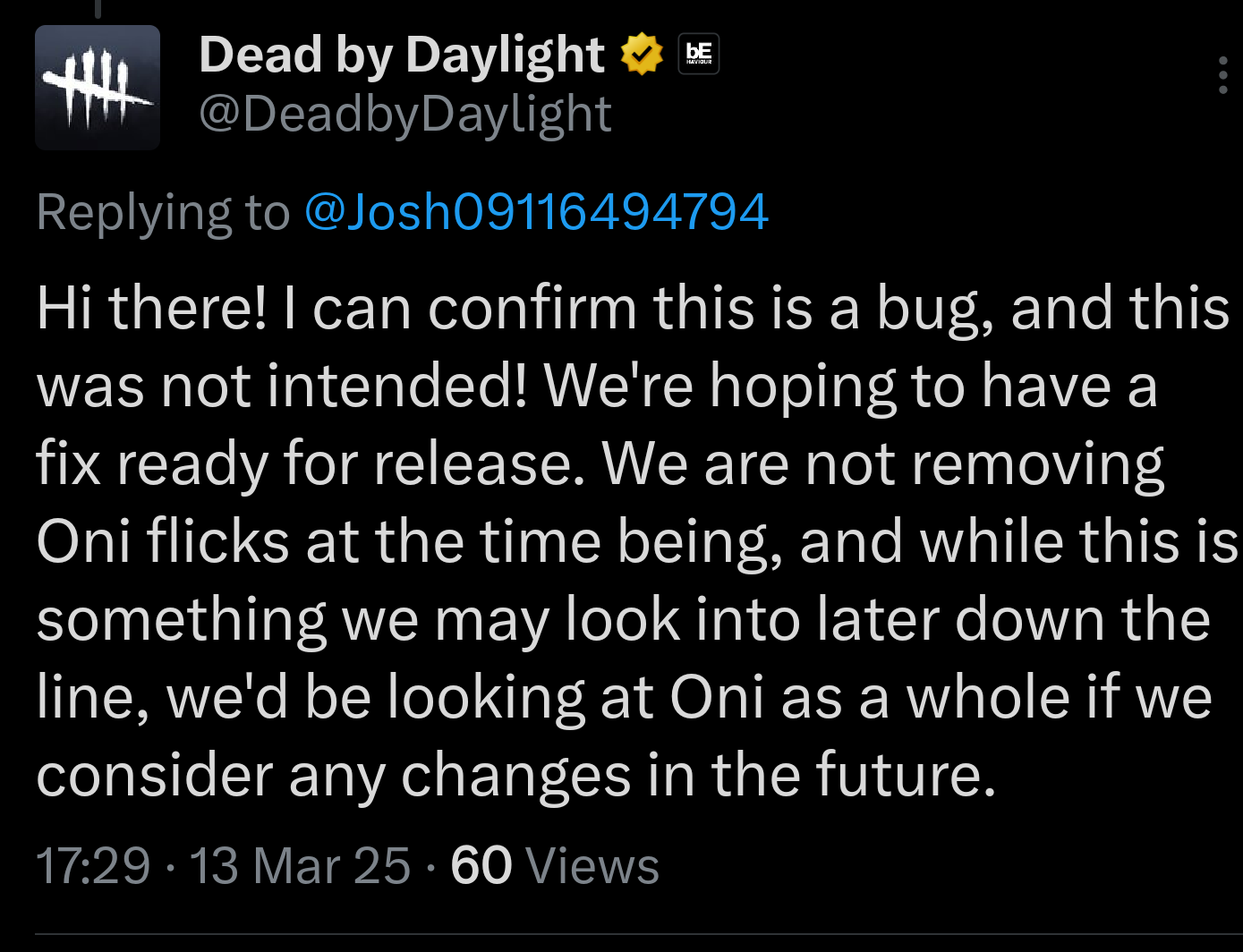Click the more menu dots at top right
The width and height of the screenshot is (1243, 952).
click(1224, 75)
